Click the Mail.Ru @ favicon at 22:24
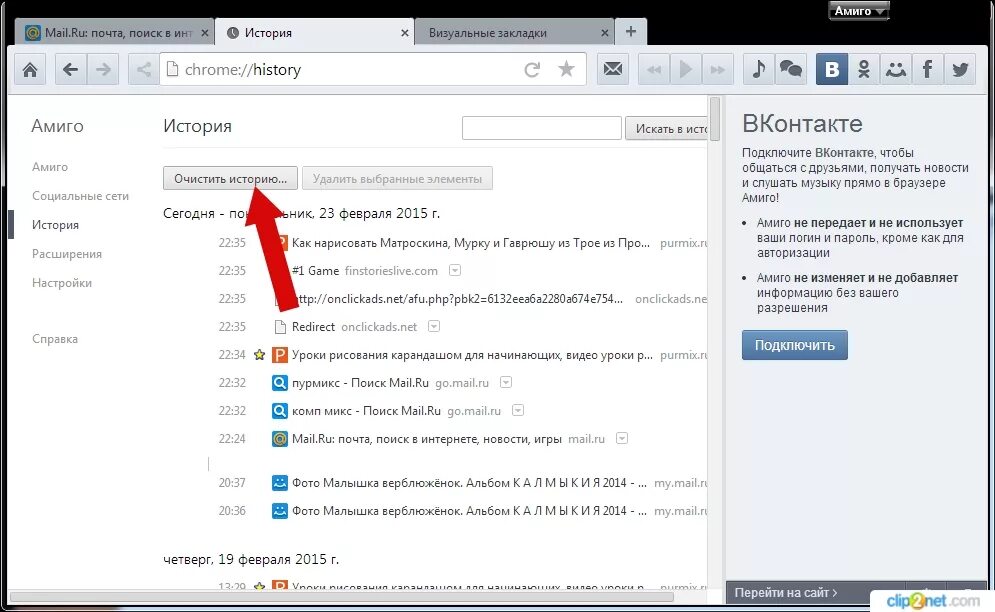 tap(280, 439)
